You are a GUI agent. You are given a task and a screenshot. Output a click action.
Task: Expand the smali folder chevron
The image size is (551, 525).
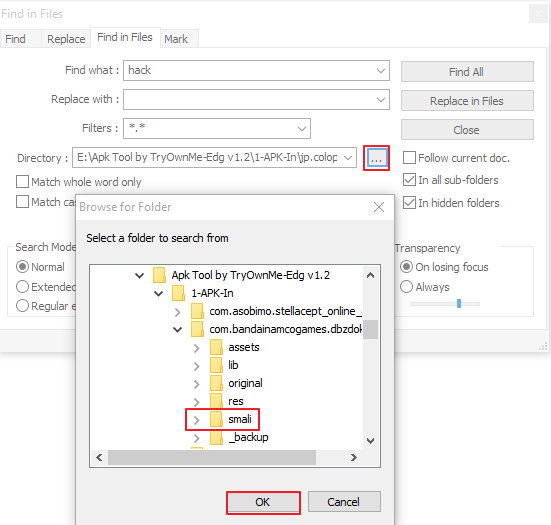(x=197, y=420)
